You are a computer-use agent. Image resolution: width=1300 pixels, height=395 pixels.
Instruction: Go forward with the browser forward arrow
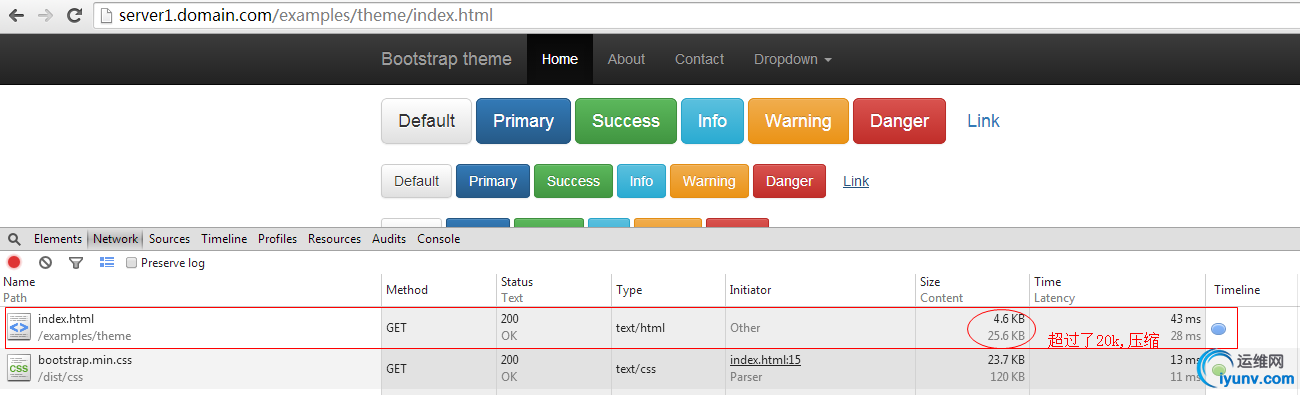coord(45,16)
